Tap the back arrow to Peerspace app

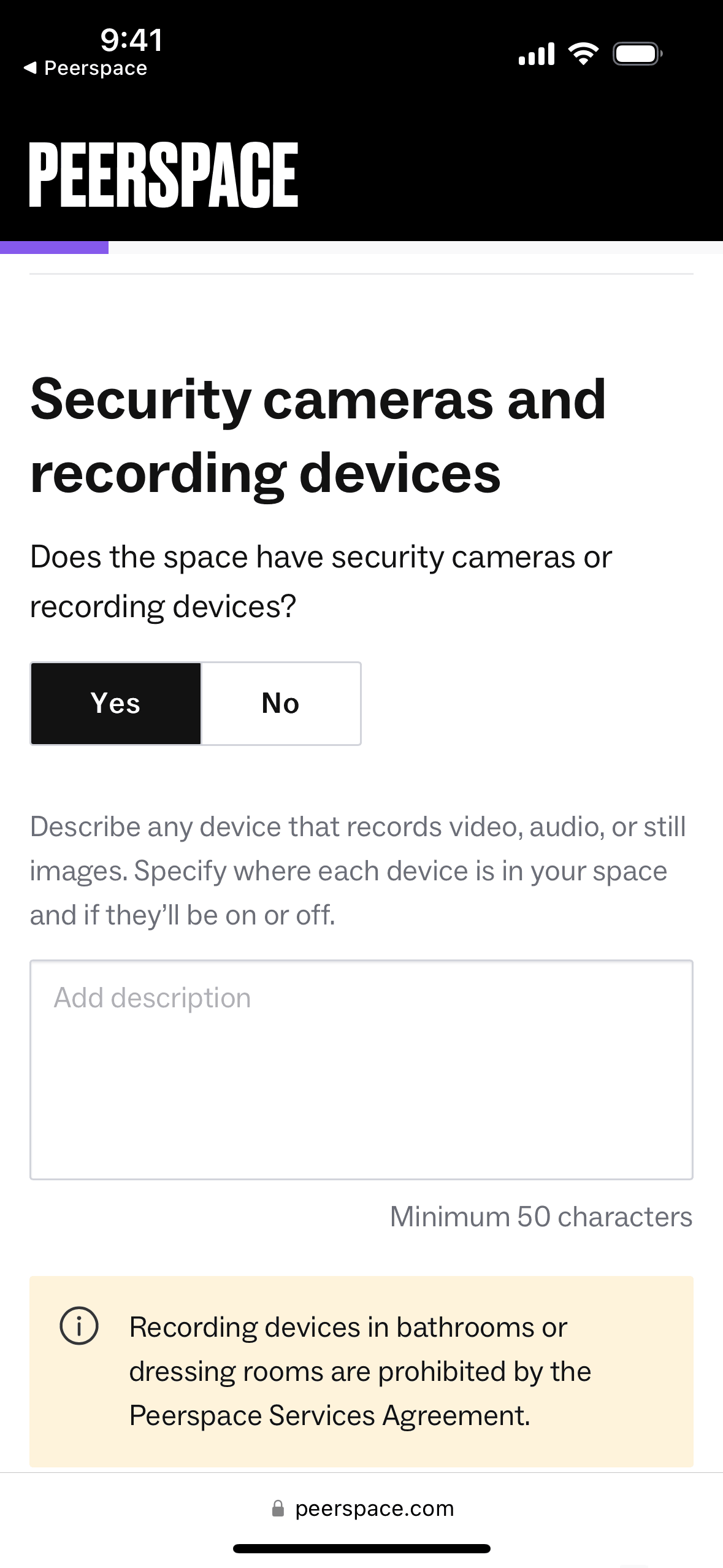coord(31,68)
